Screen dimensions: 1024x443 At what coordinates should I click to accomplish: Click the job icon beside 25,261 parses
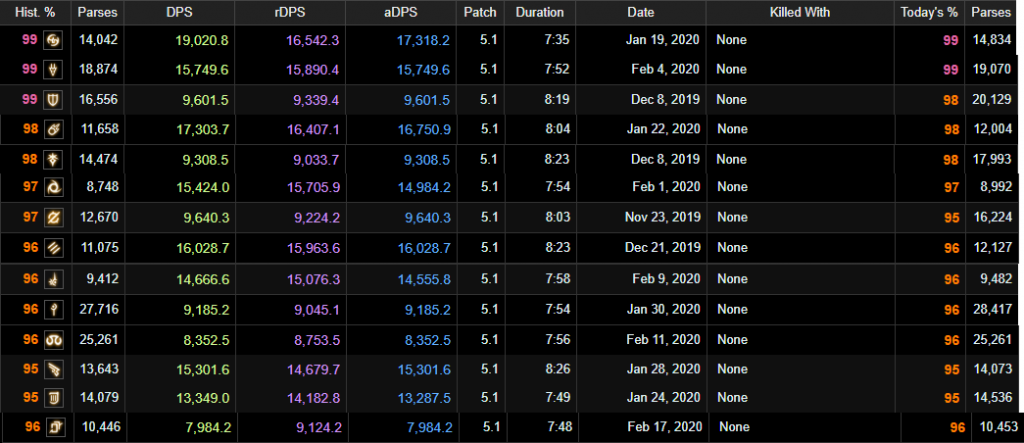click(x=52, y=340)
